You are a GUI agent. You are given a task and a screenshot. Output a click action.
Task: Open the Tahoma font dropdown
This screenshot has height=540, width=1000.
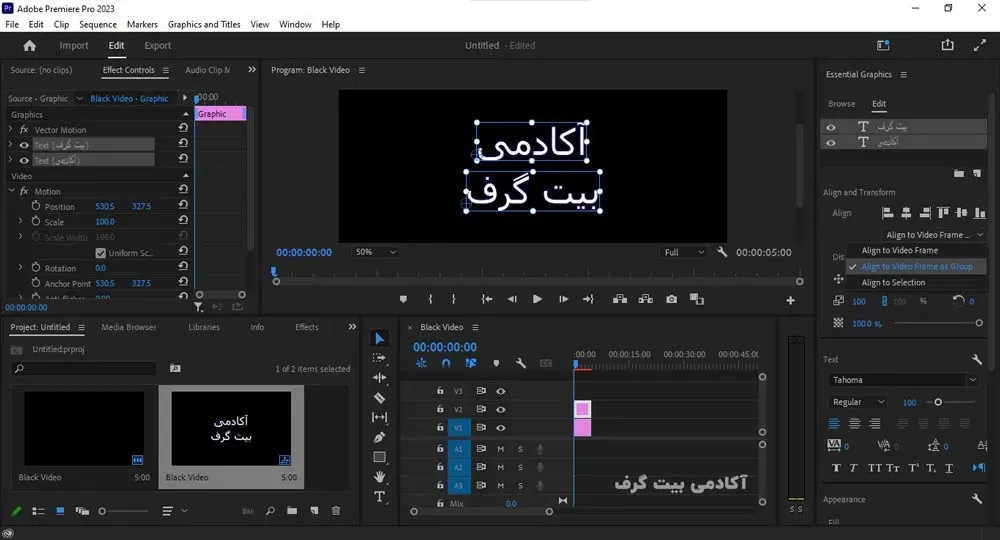903,380
